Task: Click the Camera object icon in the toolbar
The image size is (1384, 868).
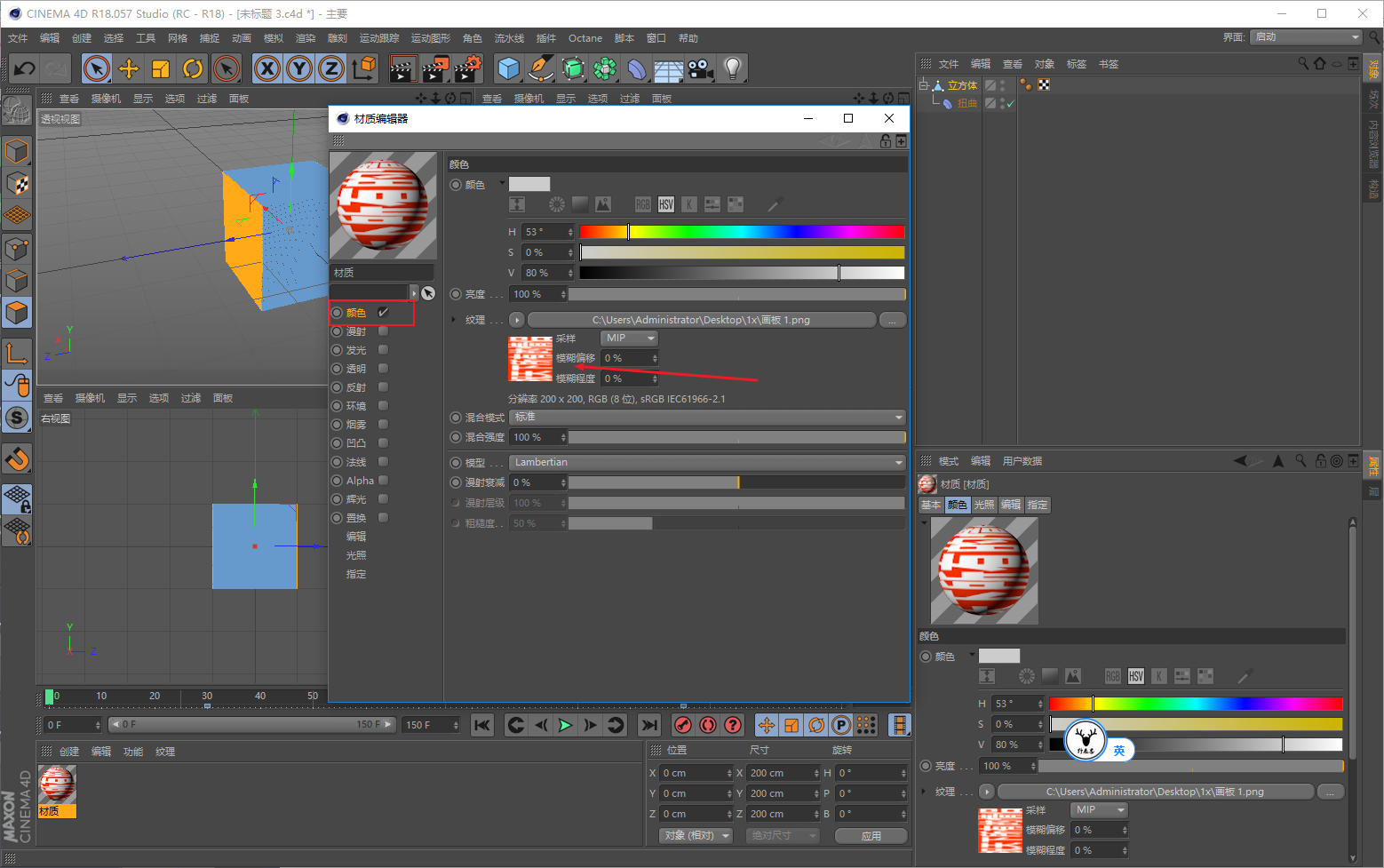Action: [x=700, y=68]
